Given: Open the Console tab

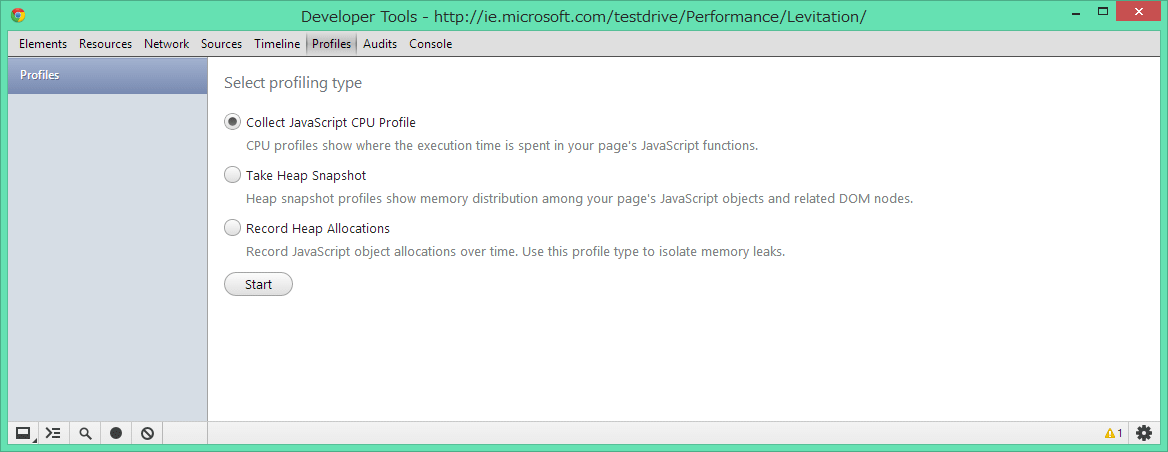Looking at the screenshot, I should pos(431,44).
